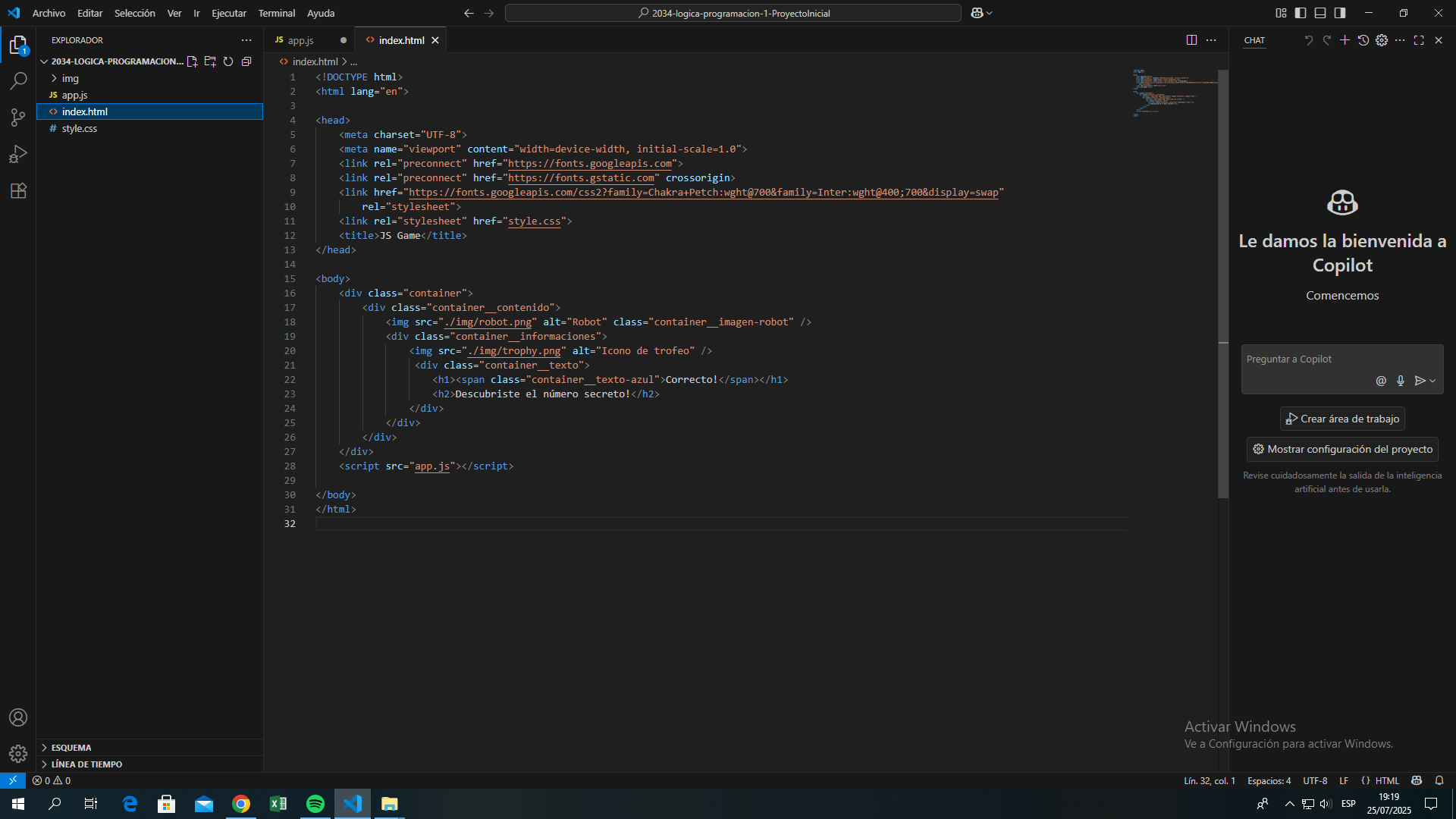Click Mostrar configuración del proyecto button
The image size is (1456, 819).
click(1342, 449)
